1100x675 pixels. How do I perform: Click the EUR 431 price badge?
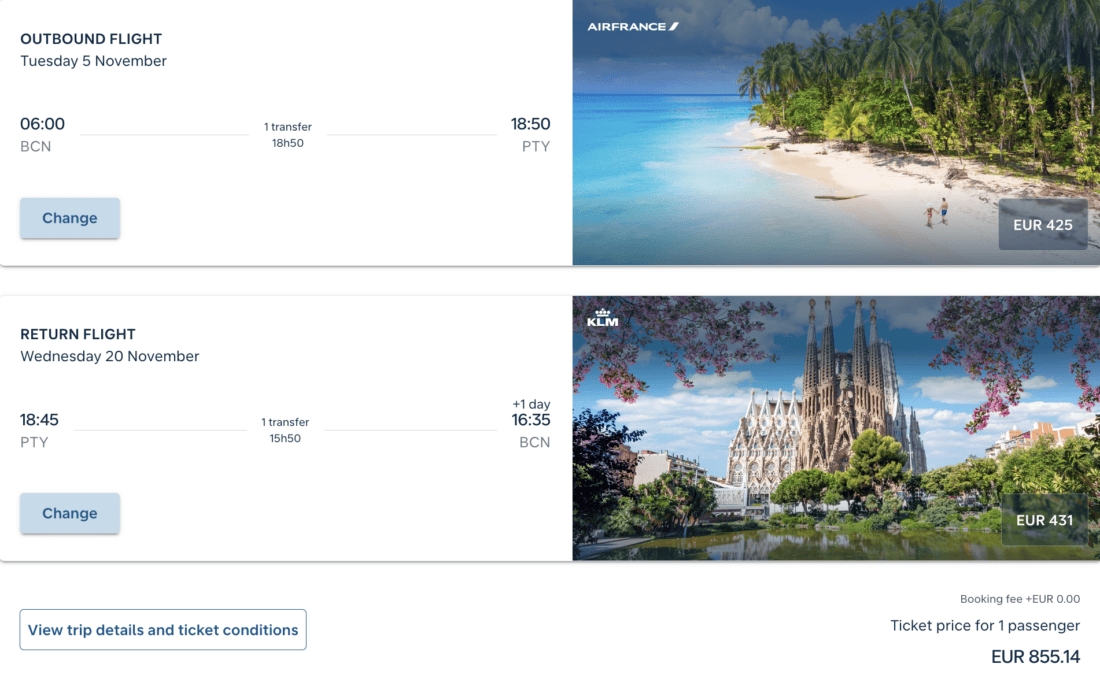coord(1044,520)
